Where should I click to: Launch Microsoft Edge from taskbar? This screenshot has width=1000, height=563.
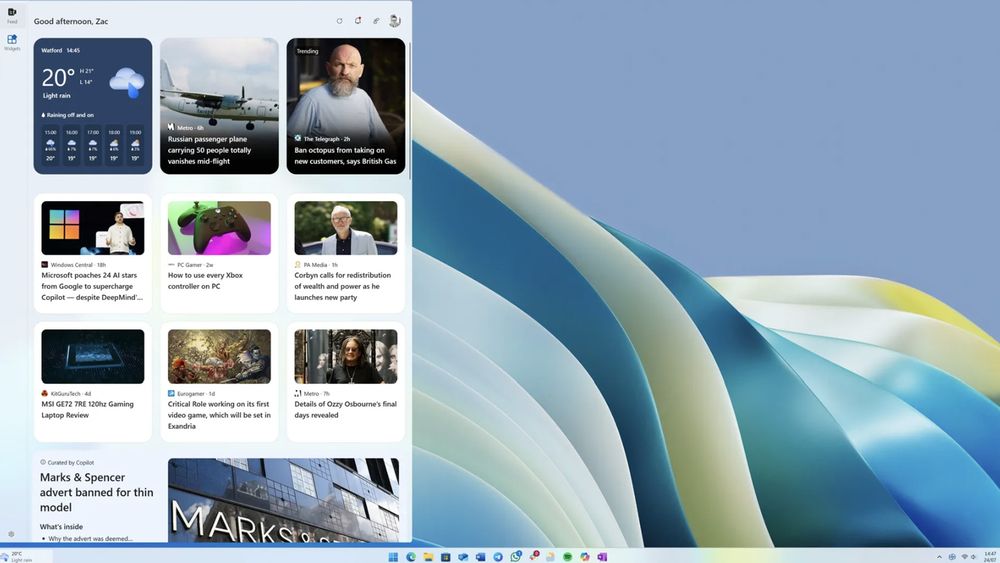[x=411, y=557]
